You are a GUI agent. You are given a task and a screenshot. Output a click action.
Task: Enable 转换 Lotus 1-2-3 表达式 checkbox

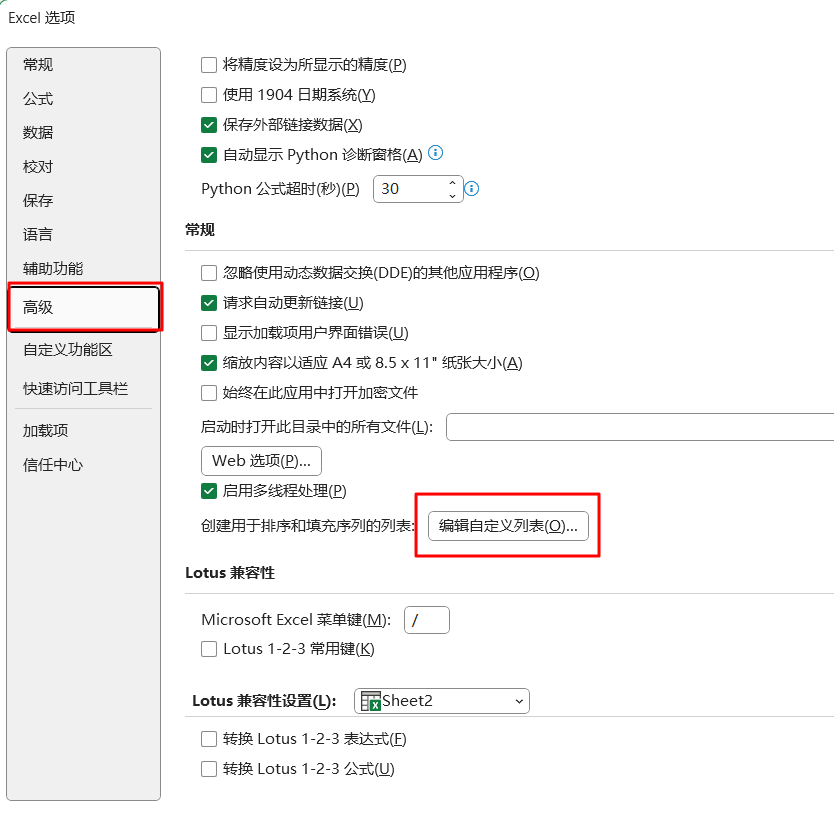point(209,739)
